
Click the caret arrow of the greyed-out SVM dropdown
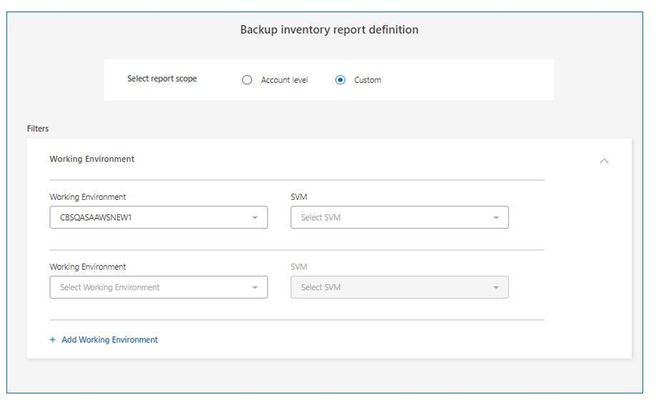[496, 287]
